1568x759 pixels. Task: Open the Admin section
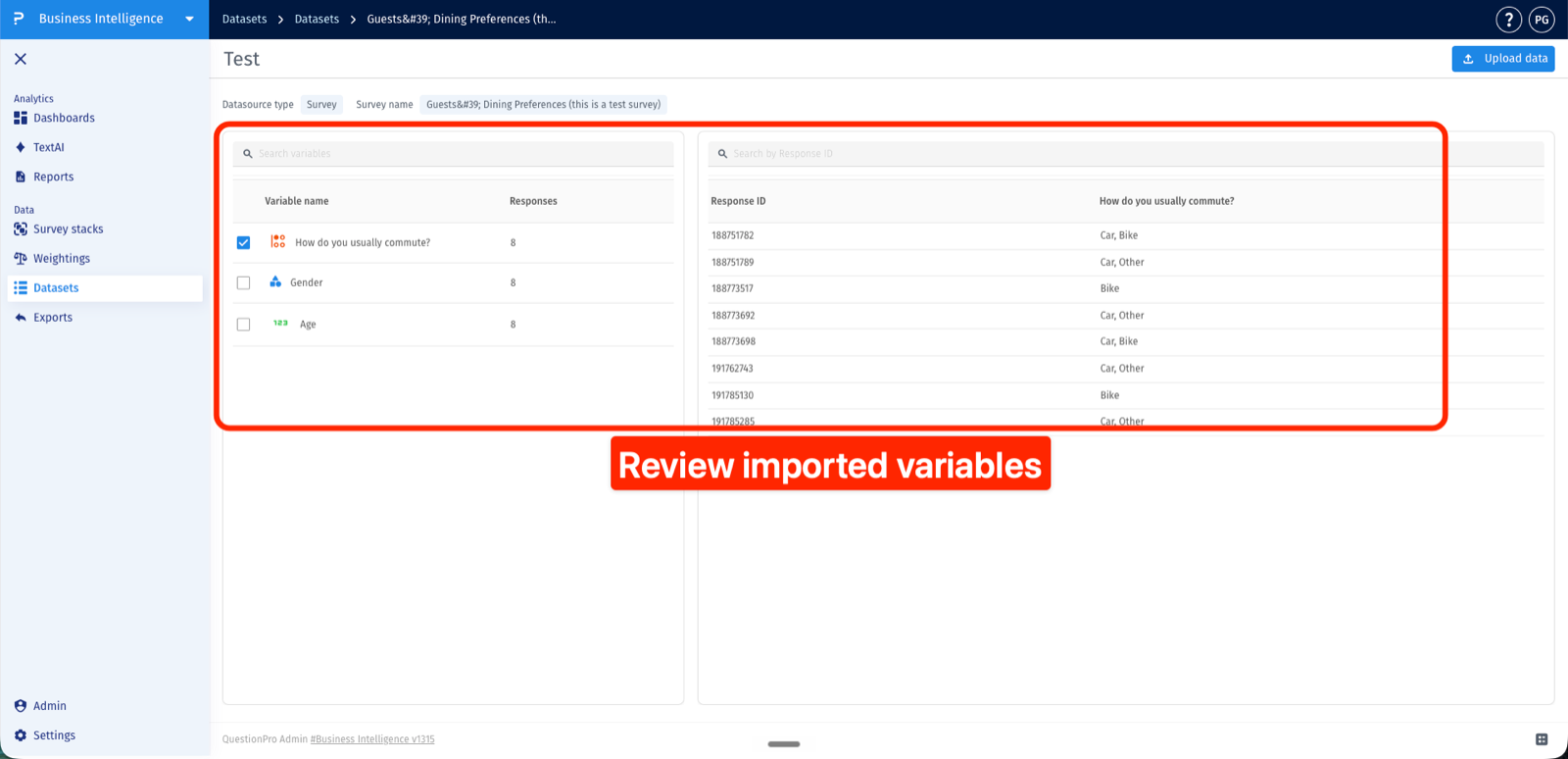(49, 705)
